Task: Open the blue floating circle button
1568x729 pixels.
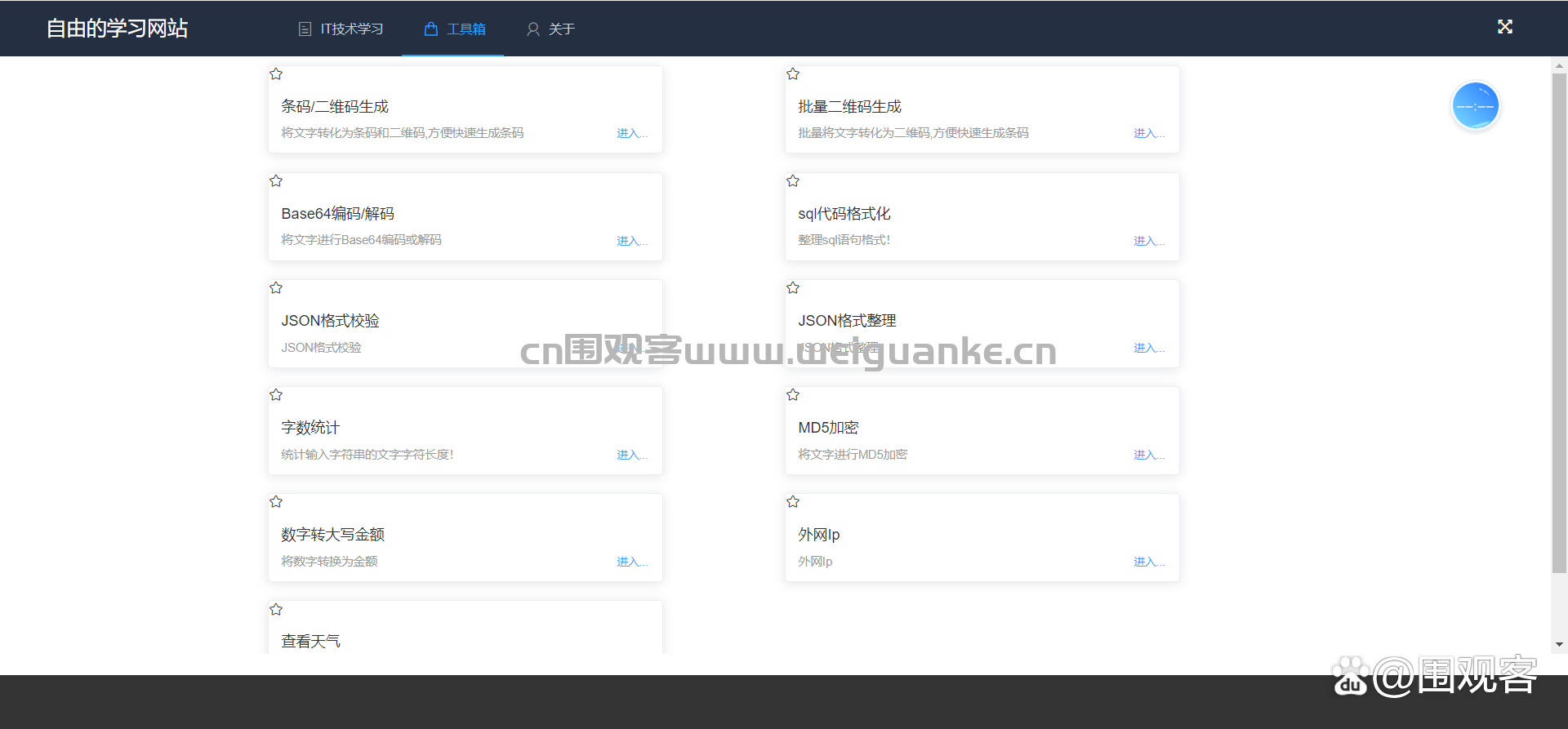Action: click(x=1476, y=106)
